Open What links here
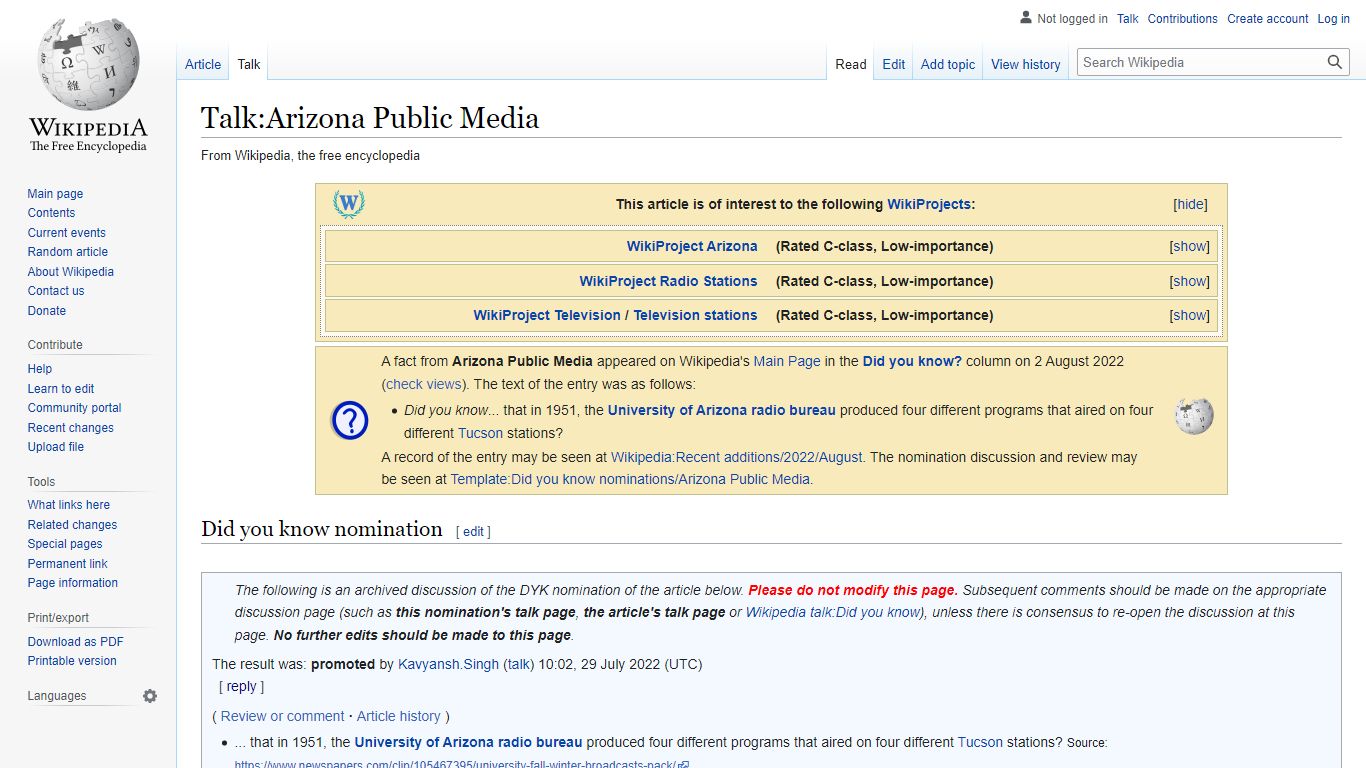The height and width of the screenshot is (768, 1366). (x=69, y=505)
